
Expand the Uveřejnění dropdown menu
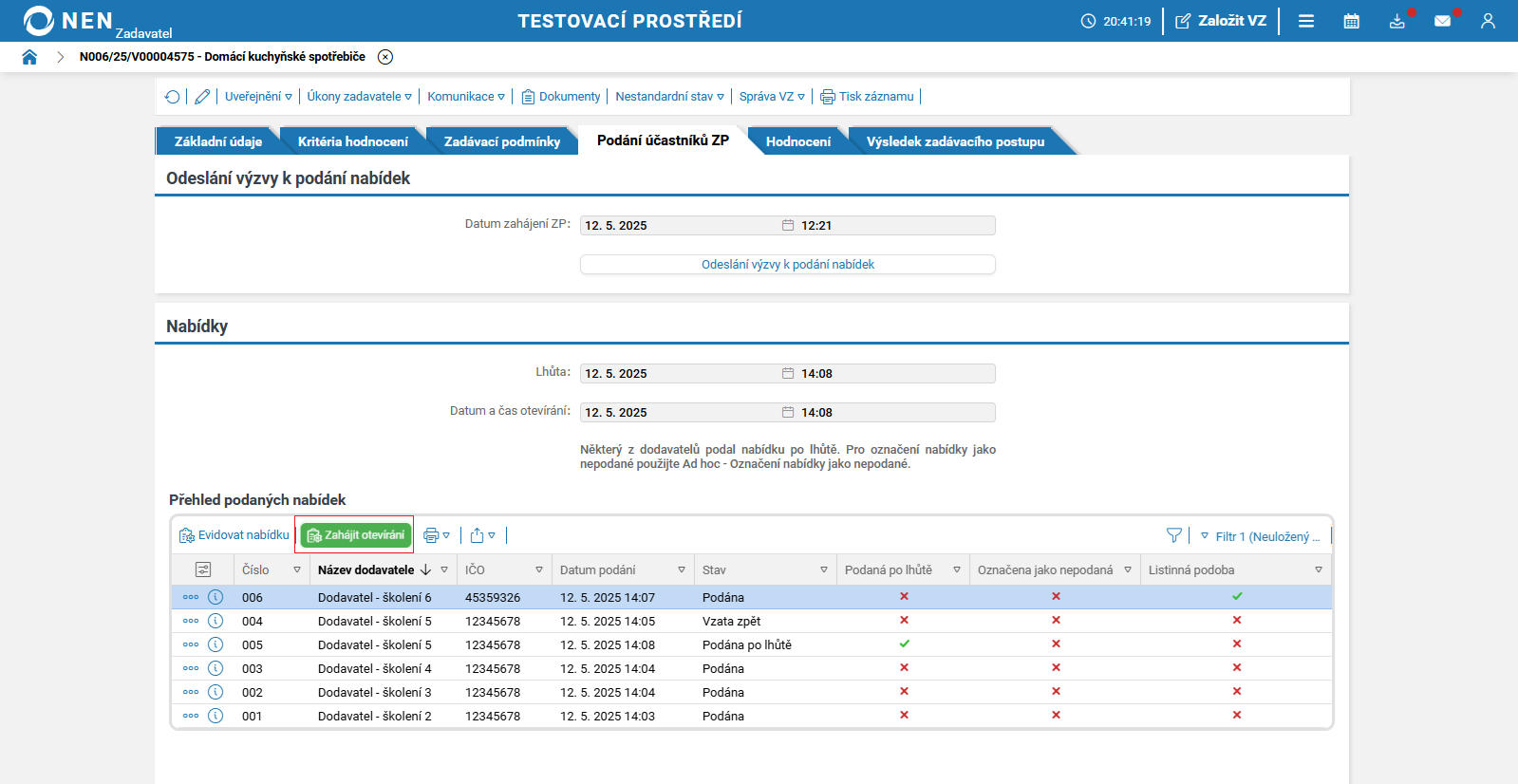(258, 97)
